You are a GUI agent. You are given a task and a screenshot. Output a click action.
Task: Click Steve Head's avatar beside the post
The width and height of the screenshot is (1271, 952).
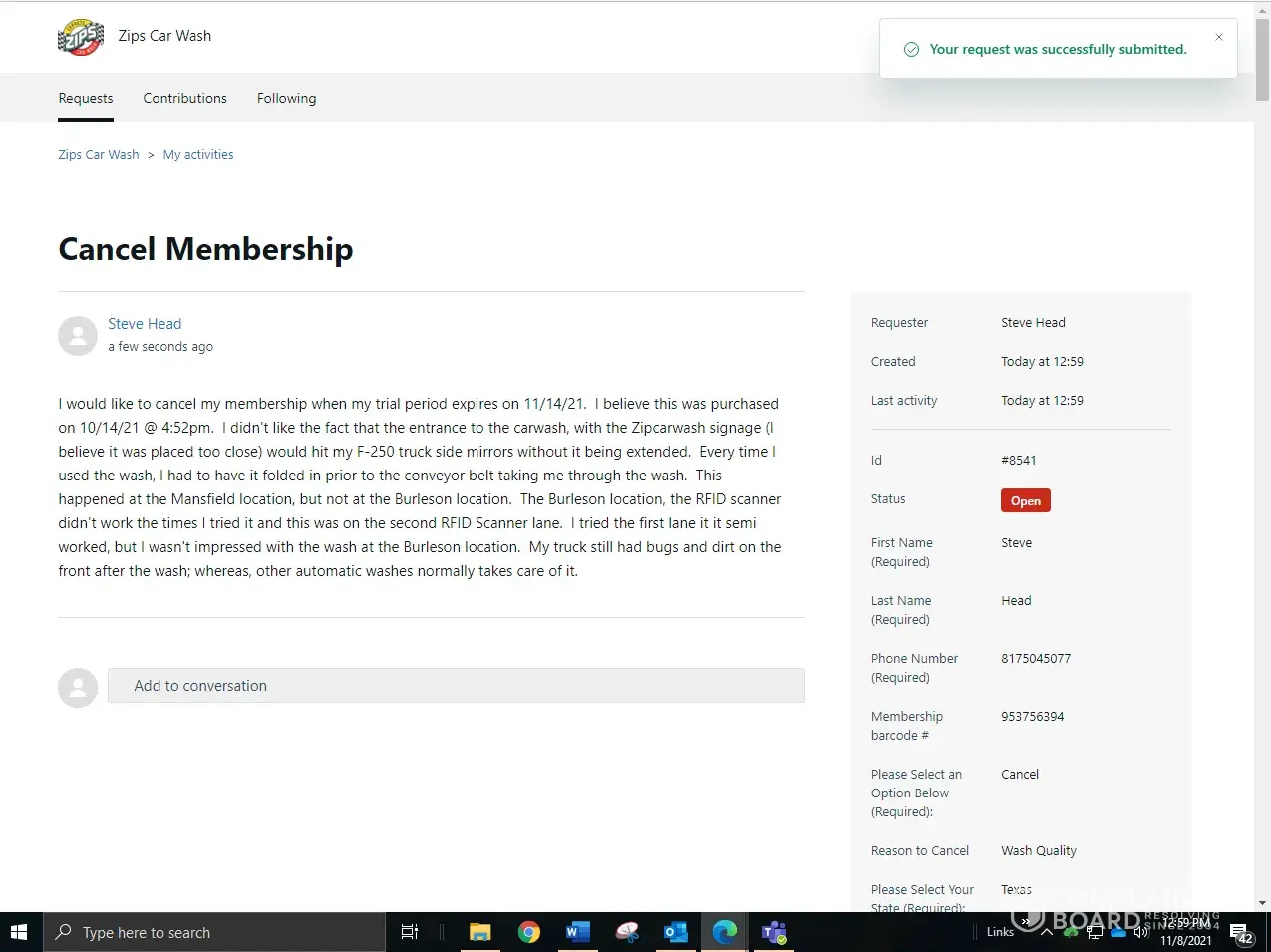click(x=78, y=336)
